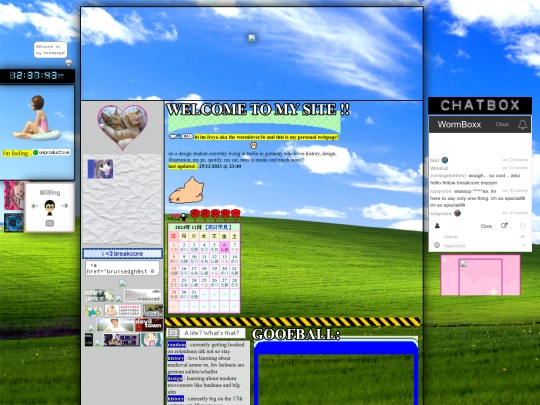Click the first red rose in the row of roses
Viewport: 540px width, 405px height.
click(195, 214)
